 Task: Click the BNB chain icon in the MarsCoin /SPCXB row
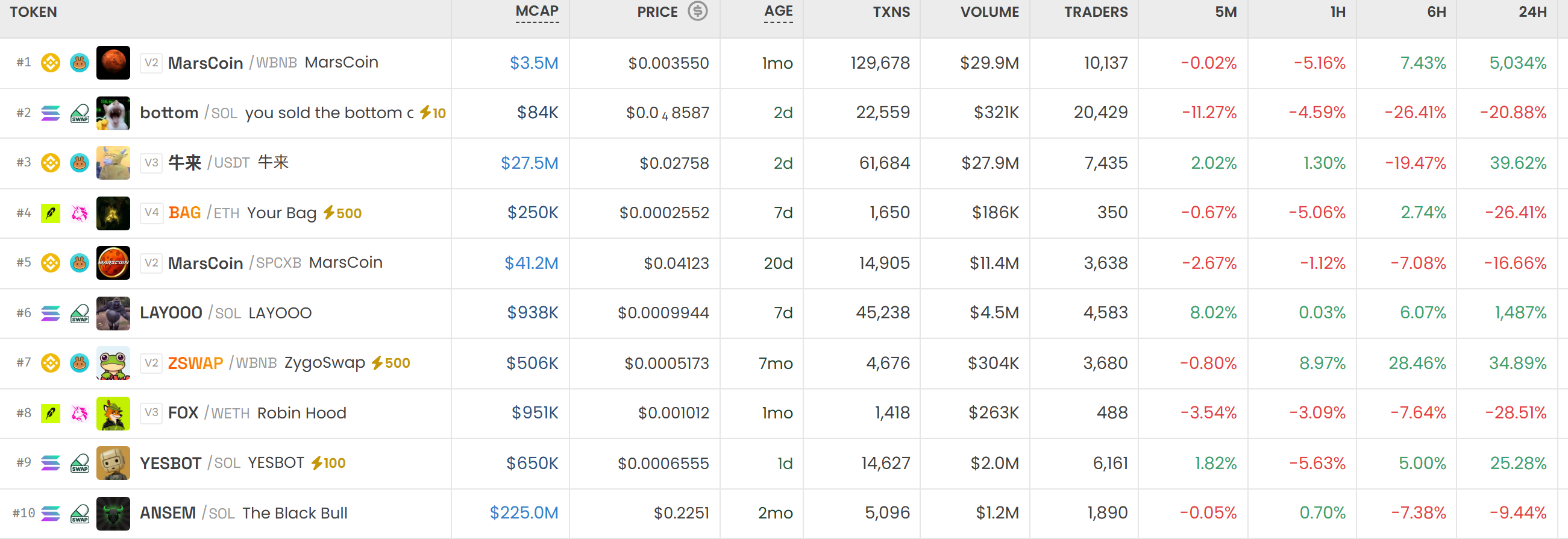click(51, 263)
